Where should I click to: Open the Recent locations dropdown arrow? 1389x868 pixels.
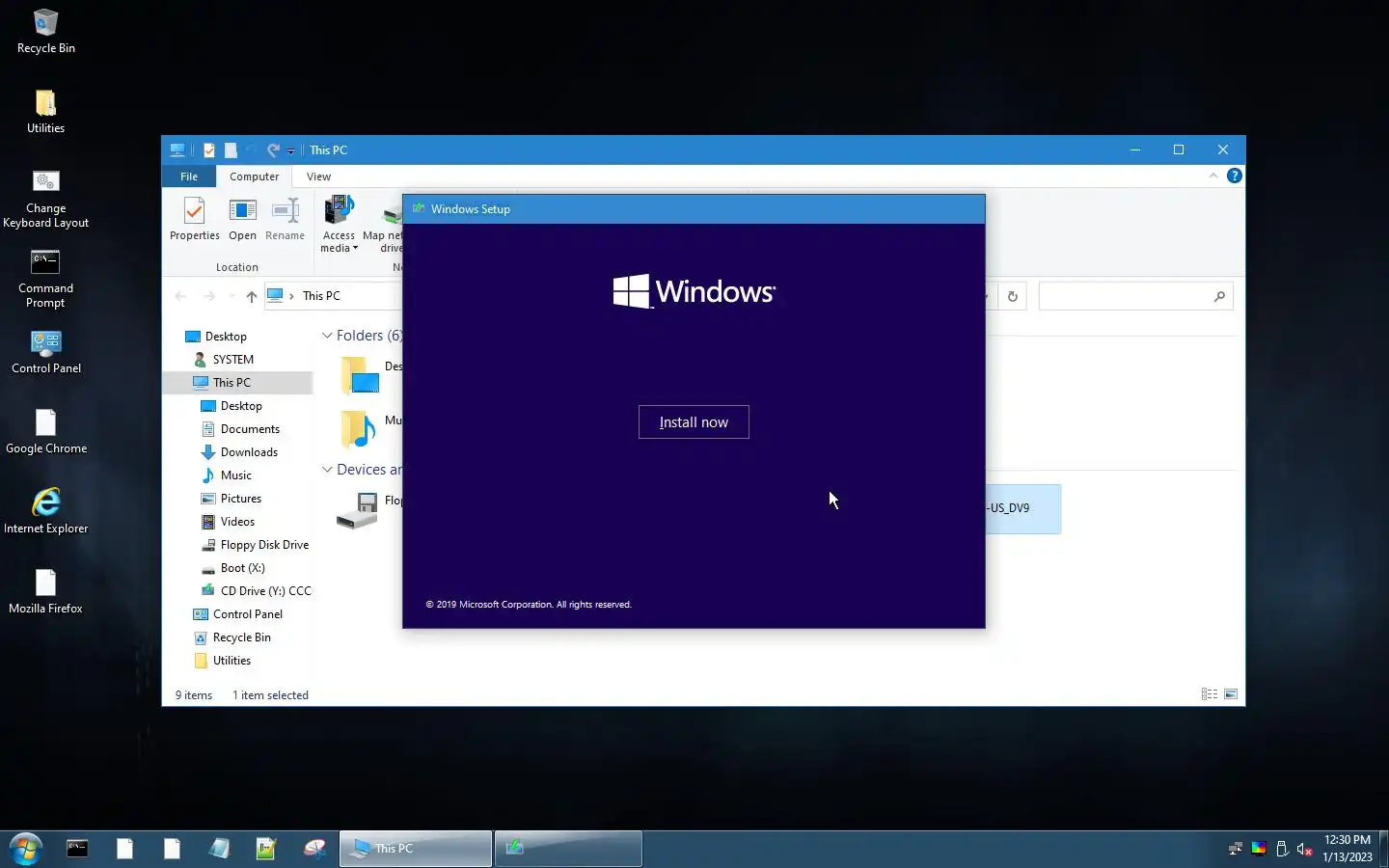click(231, 296)
